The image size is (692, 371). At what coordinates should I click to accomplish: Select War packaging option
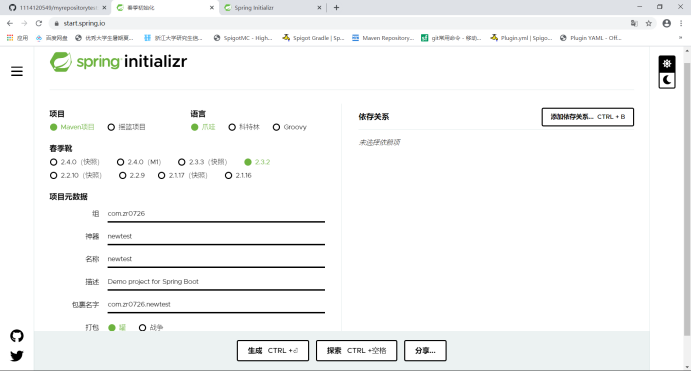[x=151, y=327]
